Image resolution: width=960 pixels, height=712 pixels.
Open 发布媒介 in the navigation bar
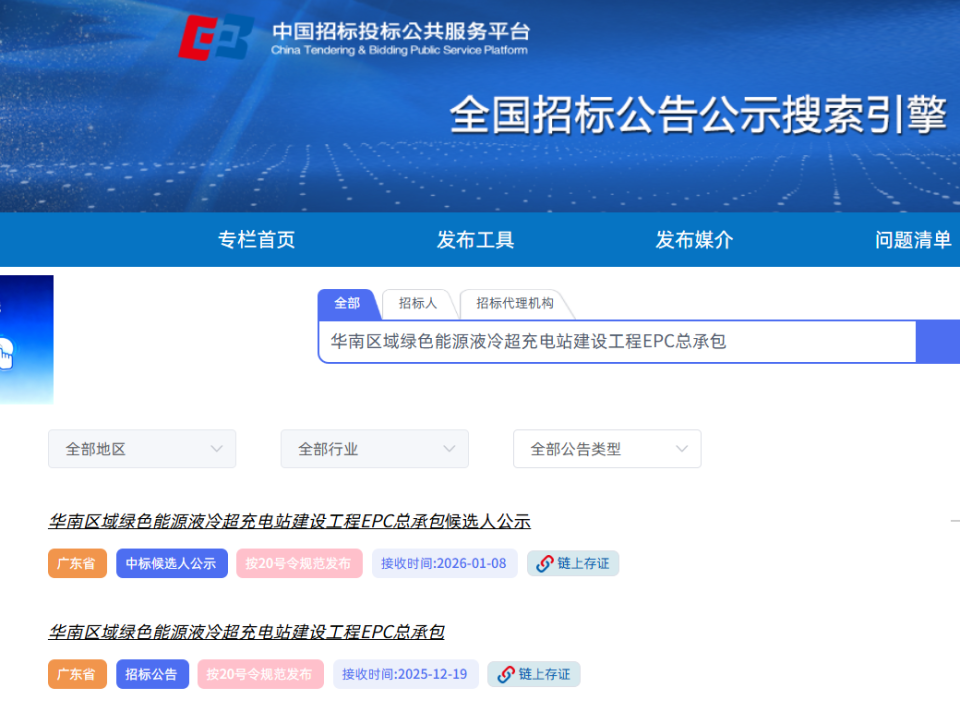coord(694,239)
